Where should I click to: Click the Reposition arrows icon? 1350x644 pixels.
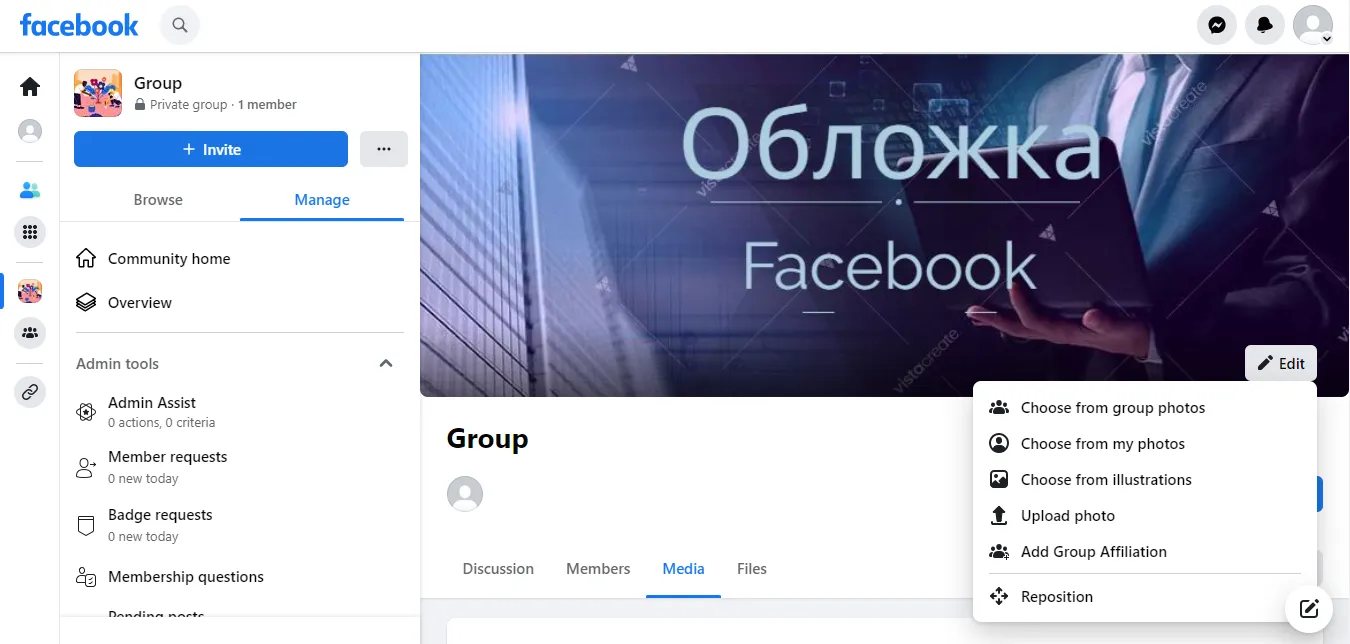pos(999,597)
